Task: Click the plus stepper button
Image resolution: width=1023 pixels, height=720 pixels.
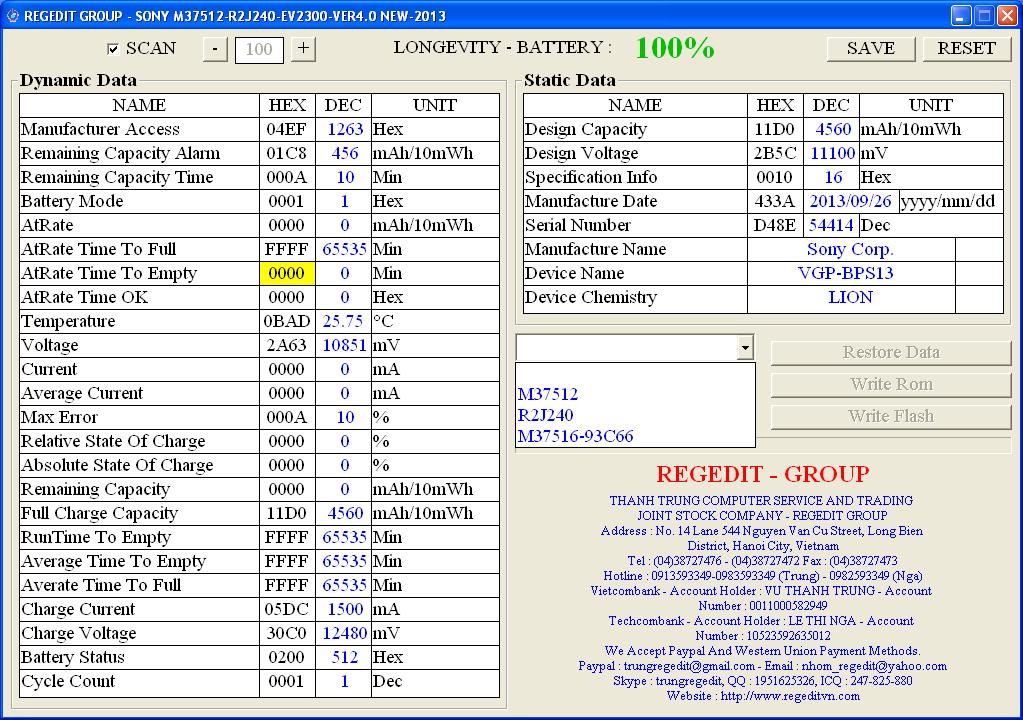Action: coord(304,49)
